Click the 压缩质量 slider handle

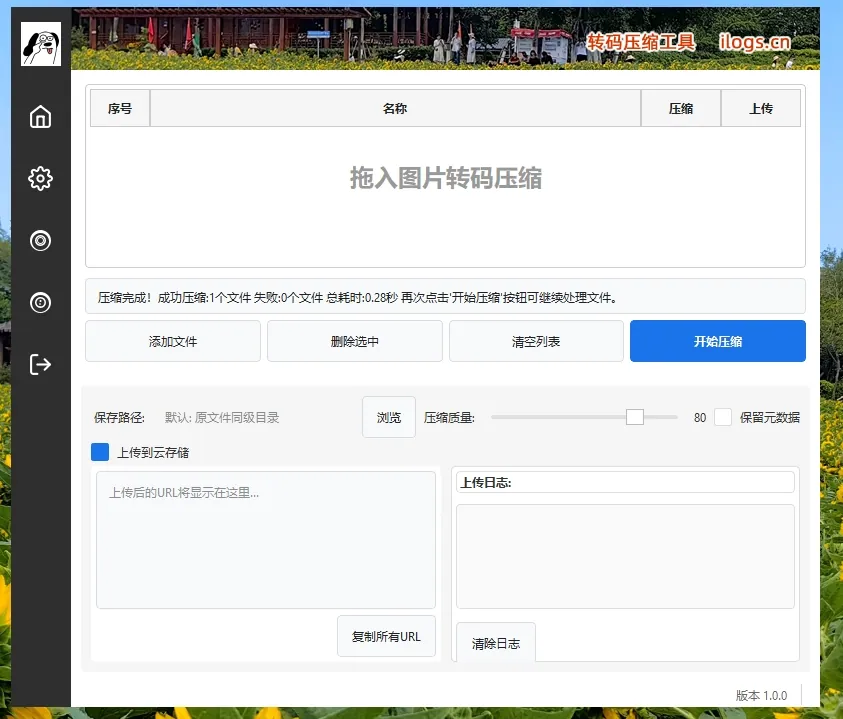pyautogui.click(x=634, y=417)
